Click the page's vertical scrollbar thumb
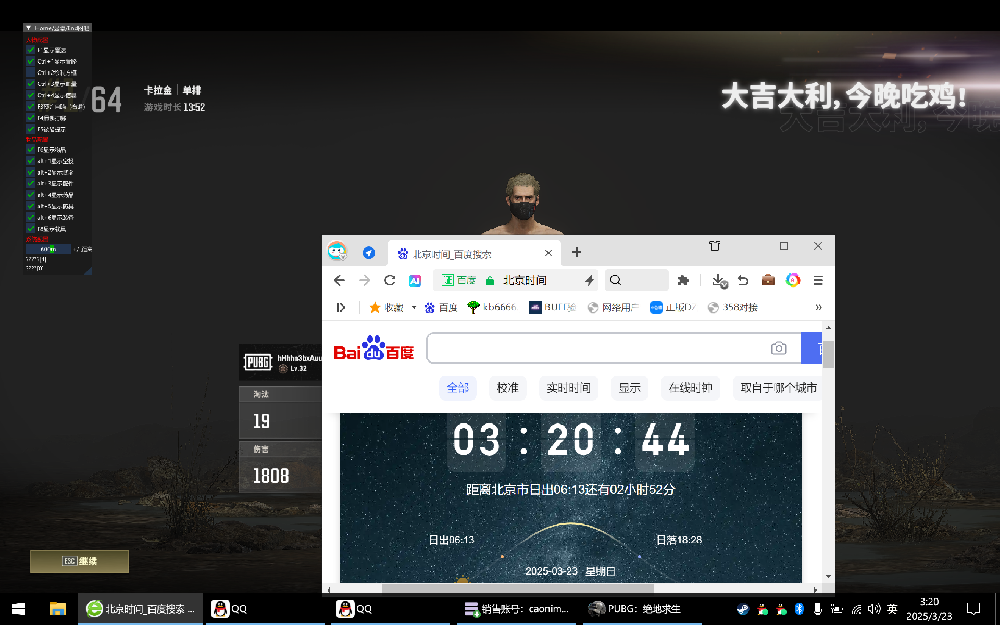This screenshot has height=625, width=1000. pyautogui.click(x=828, y=355)
